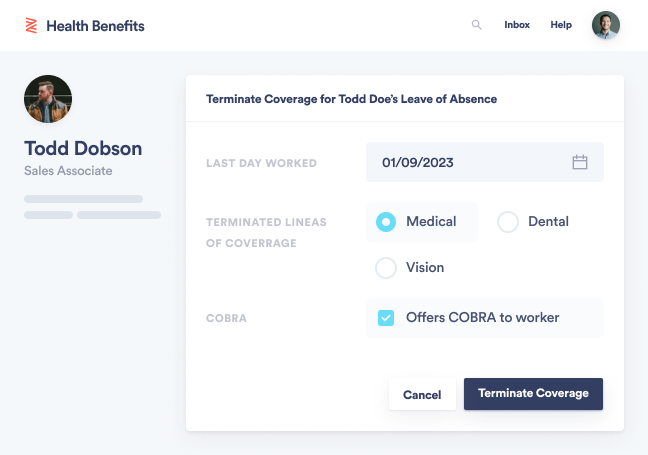Screen dimensions: 648x455
Task: Select the Dental coverage radio button
Action: (508, 222)
